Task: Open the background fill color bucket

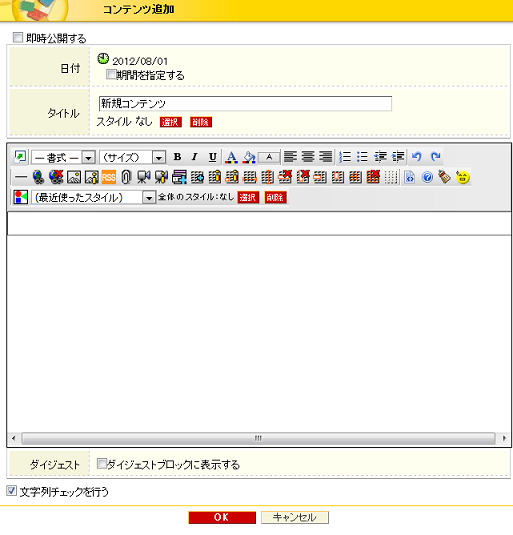Action: [249, 157]
